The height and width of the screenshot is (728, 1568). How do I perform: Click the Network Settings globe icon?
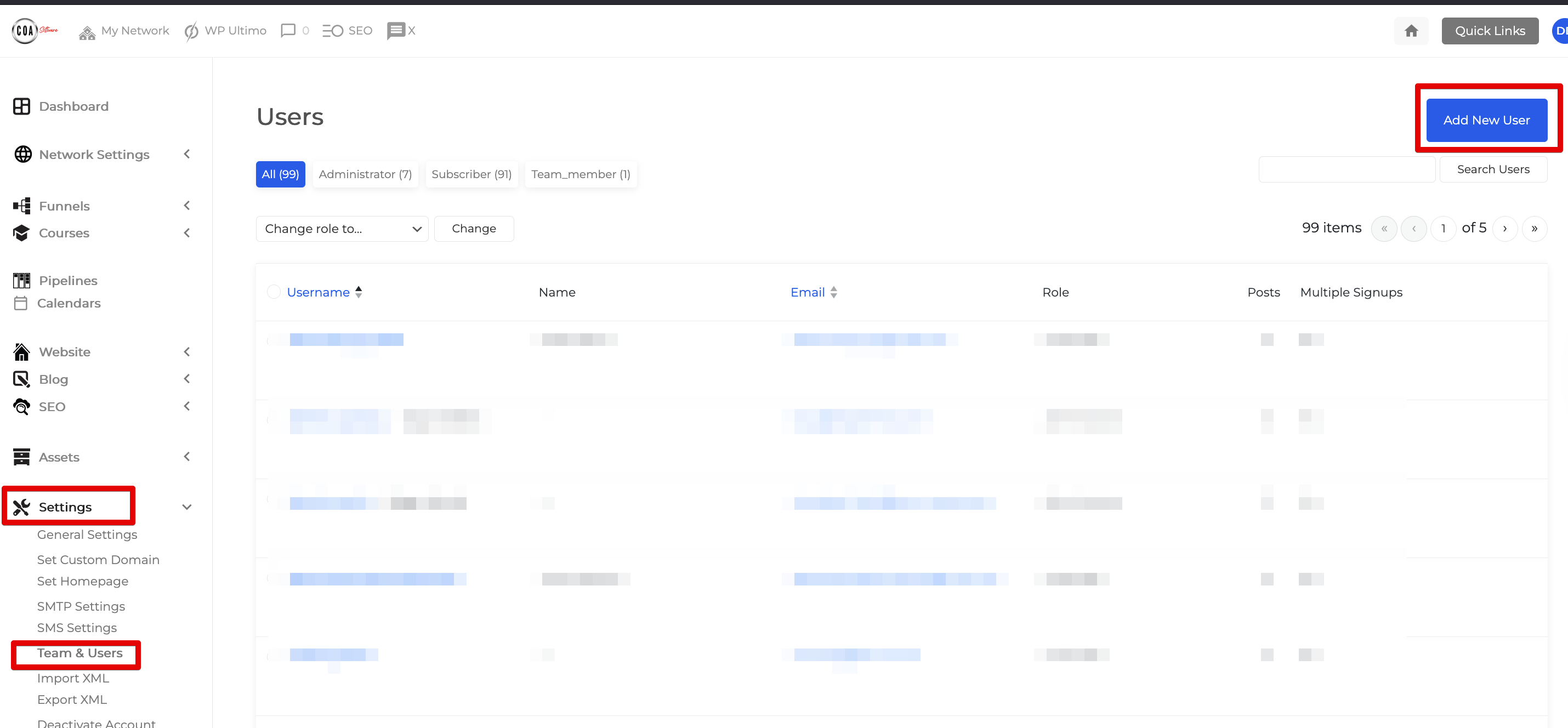[23, 154]
